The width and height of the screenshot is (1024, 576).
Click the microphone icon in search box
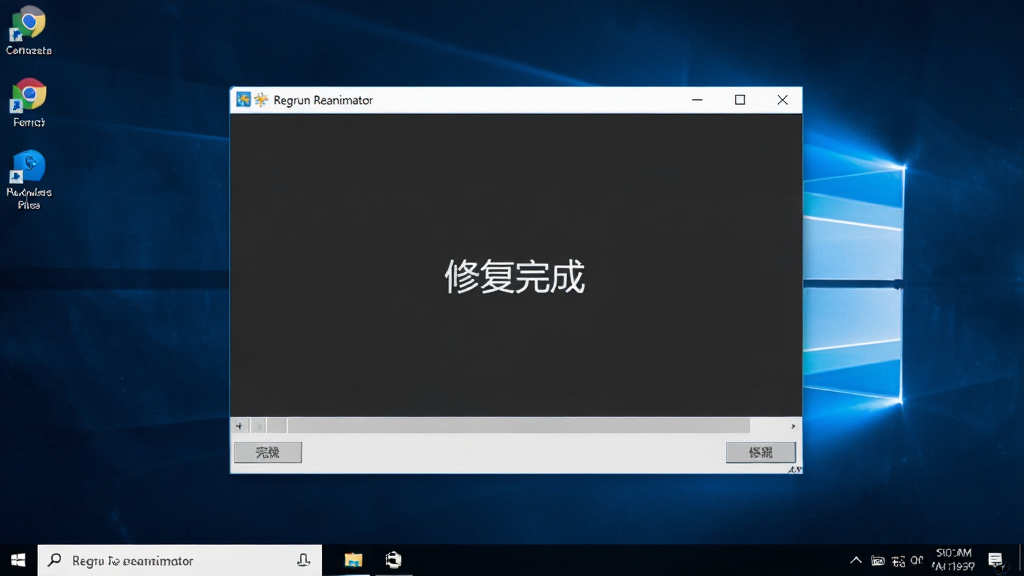tap(303, 560)
